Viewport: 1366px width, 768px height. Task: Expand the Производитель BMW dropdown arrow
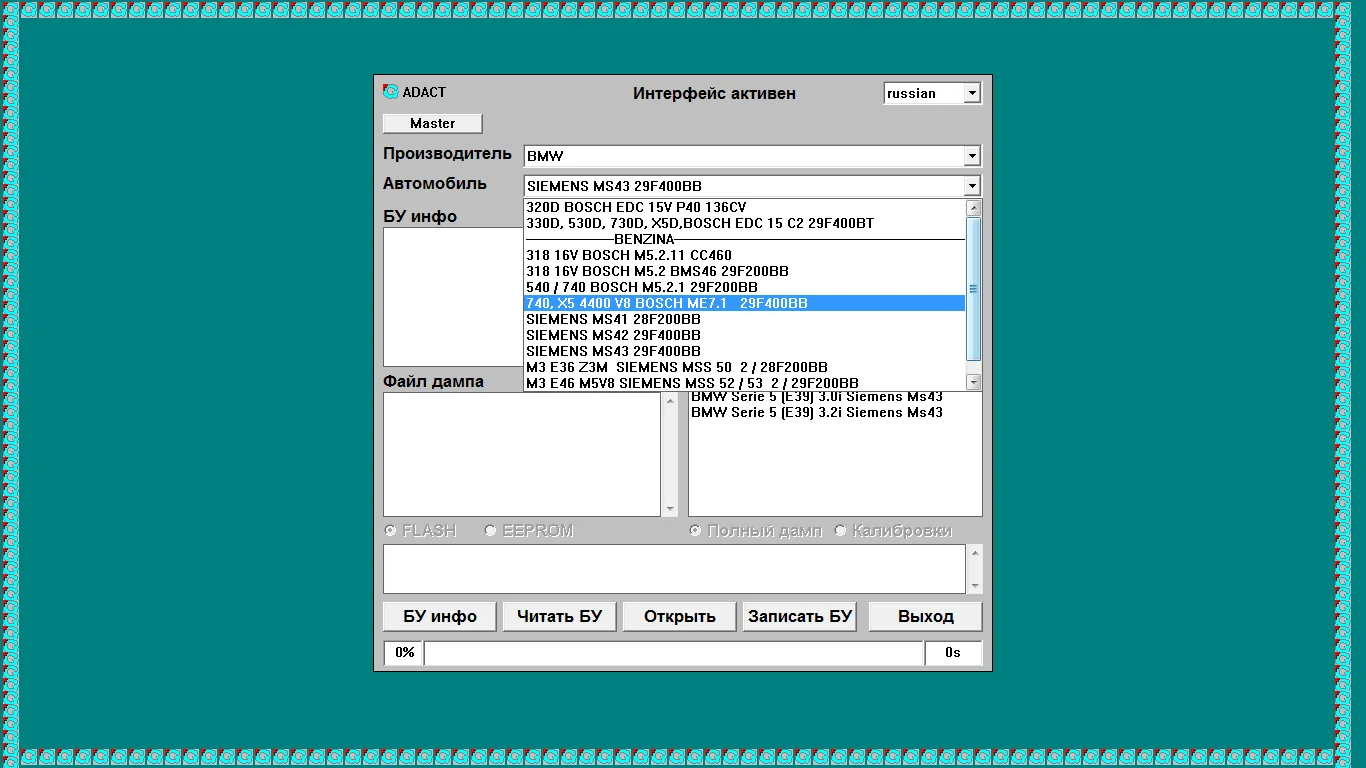pyautogui.click(x=972, y=156)
